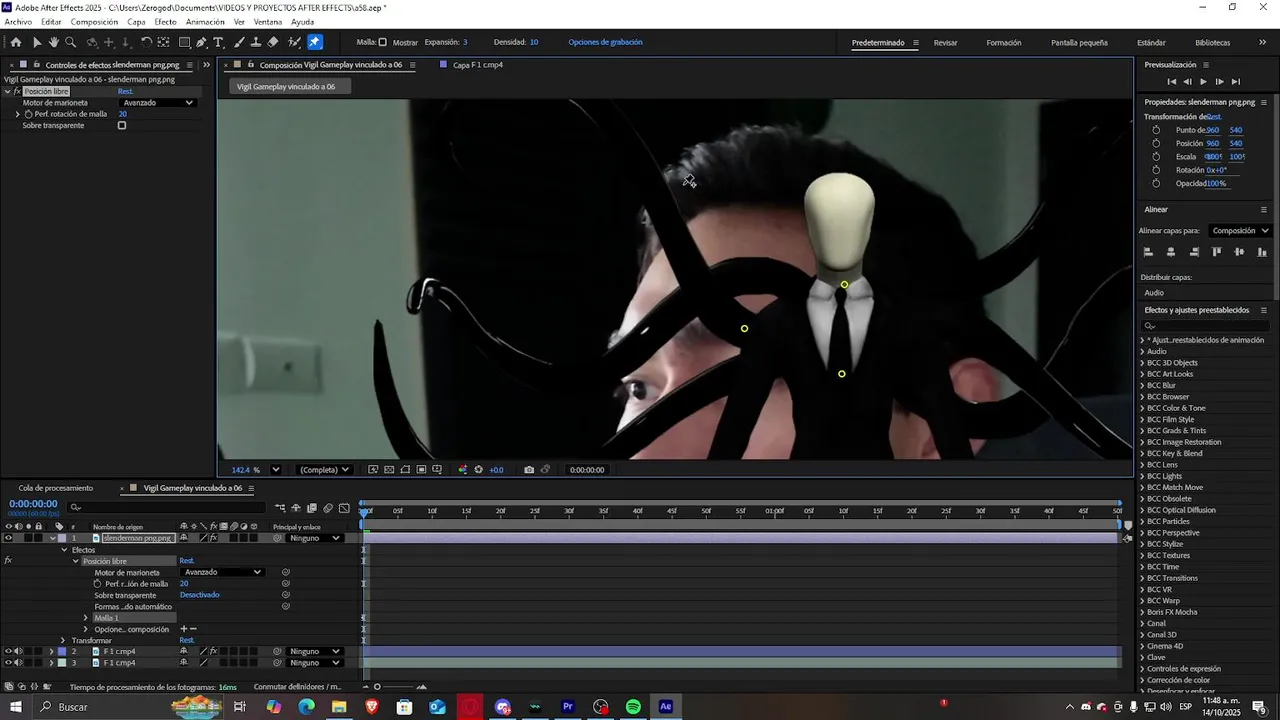
Task: Click the Play button in Previsualización panel
Action: 1203,82
